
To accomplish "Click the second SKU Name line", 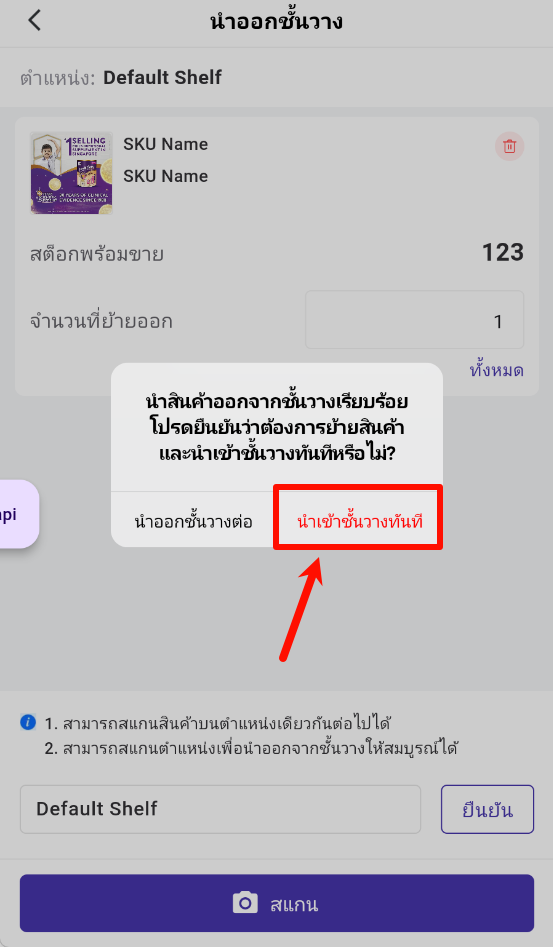I will coord(165,176).
